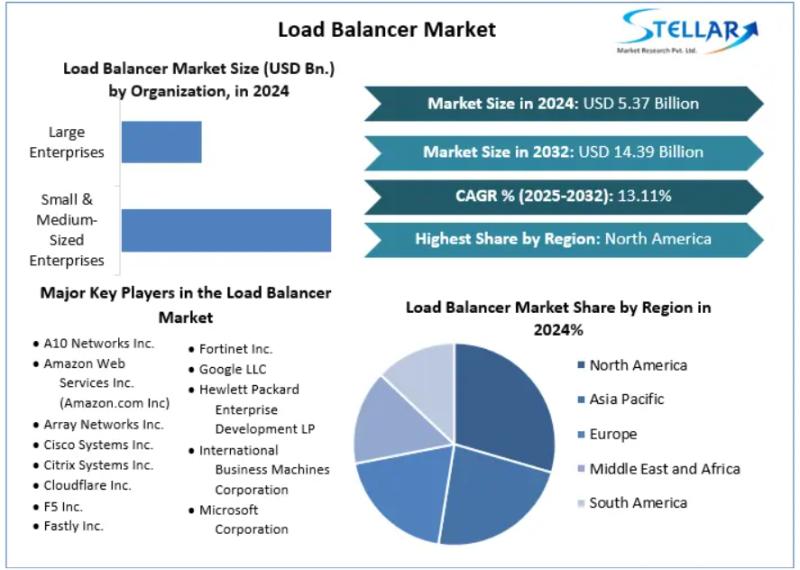Click the 'CAGR % (2025-2032): 13.11%' banner
The image size is (800, 570).
pos(563,196)
